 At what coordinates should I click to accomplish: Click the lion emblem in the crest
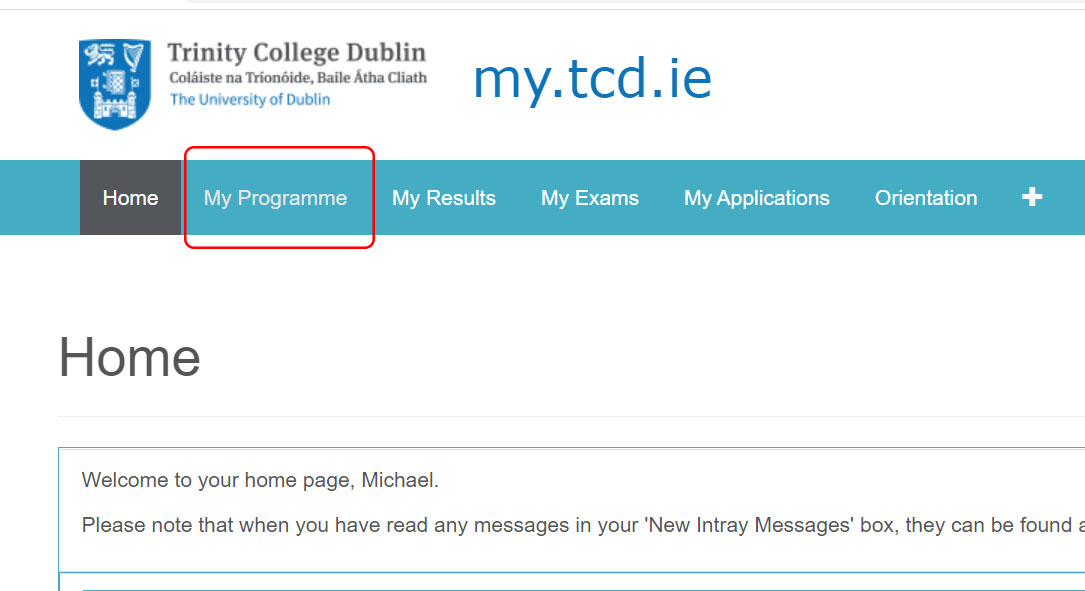click(x=100, y=55)
